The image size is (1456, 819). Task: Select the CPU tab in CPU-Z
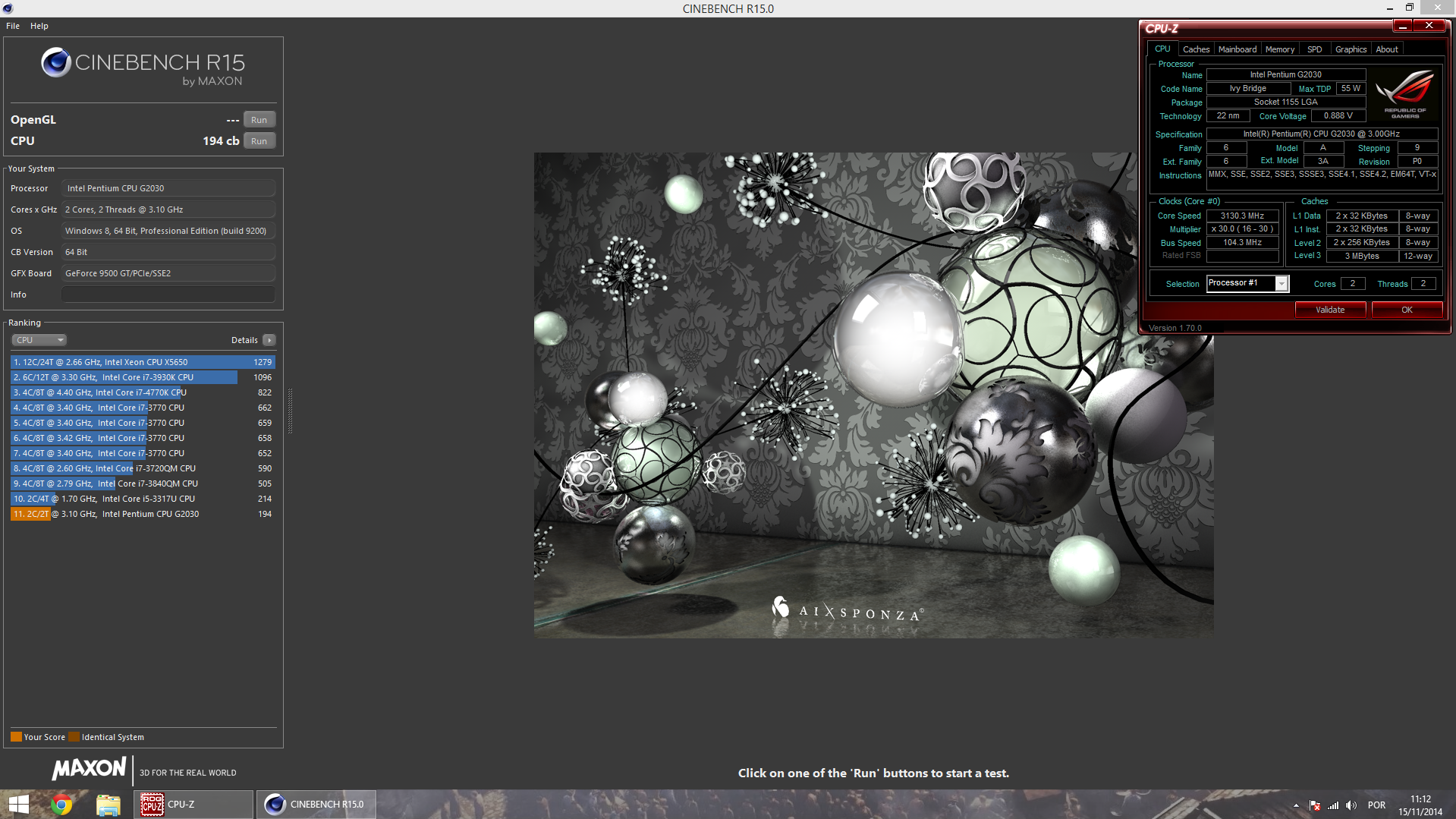tap(1162, 49)
